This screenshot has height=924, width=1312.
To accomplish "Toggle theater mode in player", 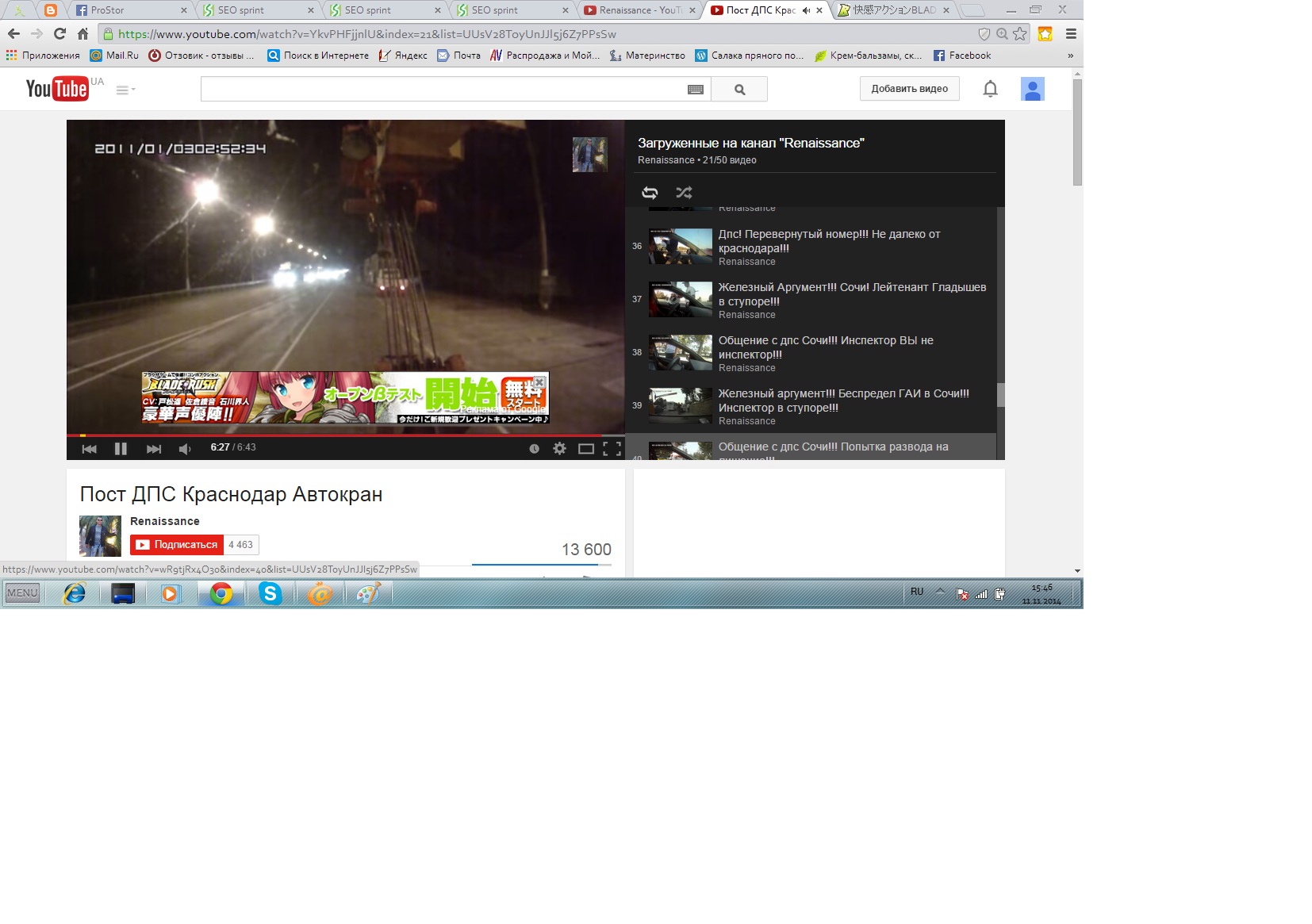I will click(585, 448).
